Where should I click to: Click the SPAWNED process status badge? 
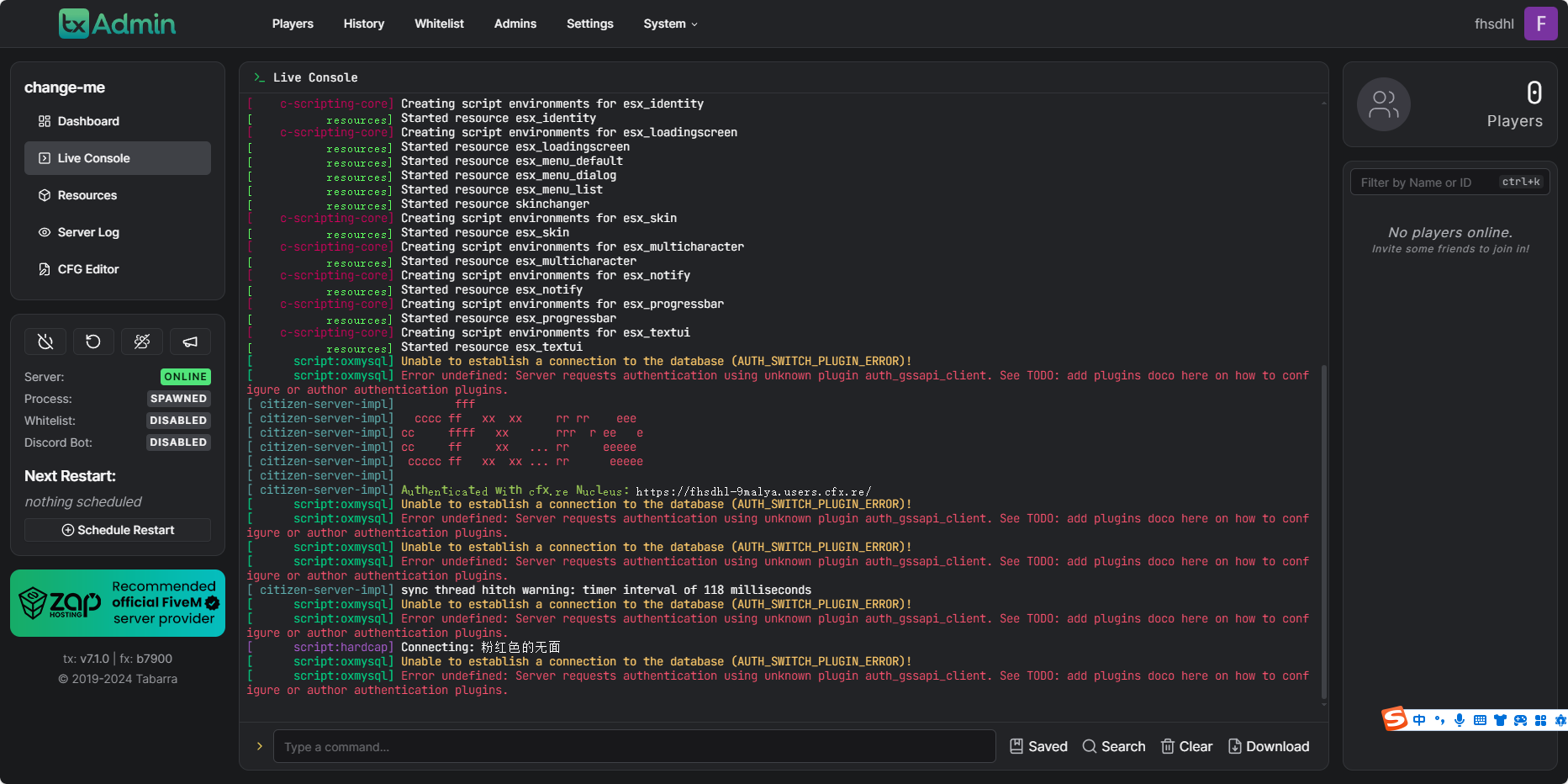click(178, 399)
